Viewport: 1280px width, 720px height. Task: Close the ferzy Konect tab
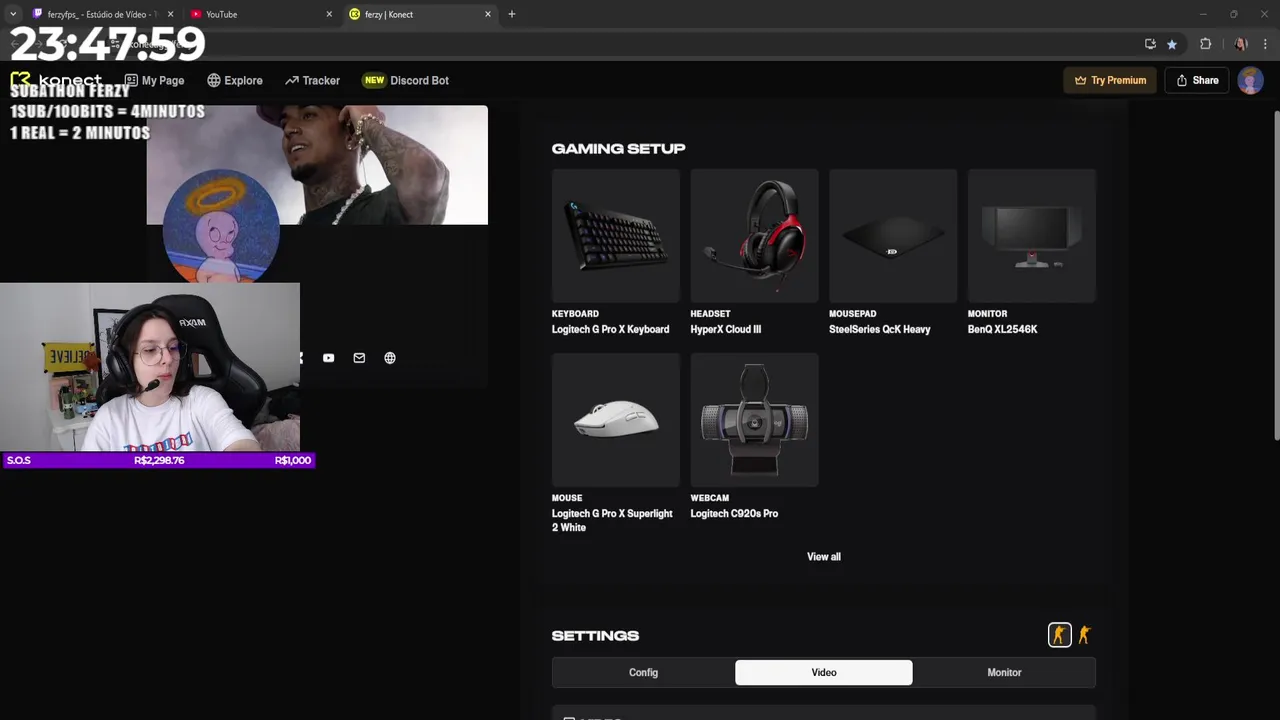coord(488,14)
